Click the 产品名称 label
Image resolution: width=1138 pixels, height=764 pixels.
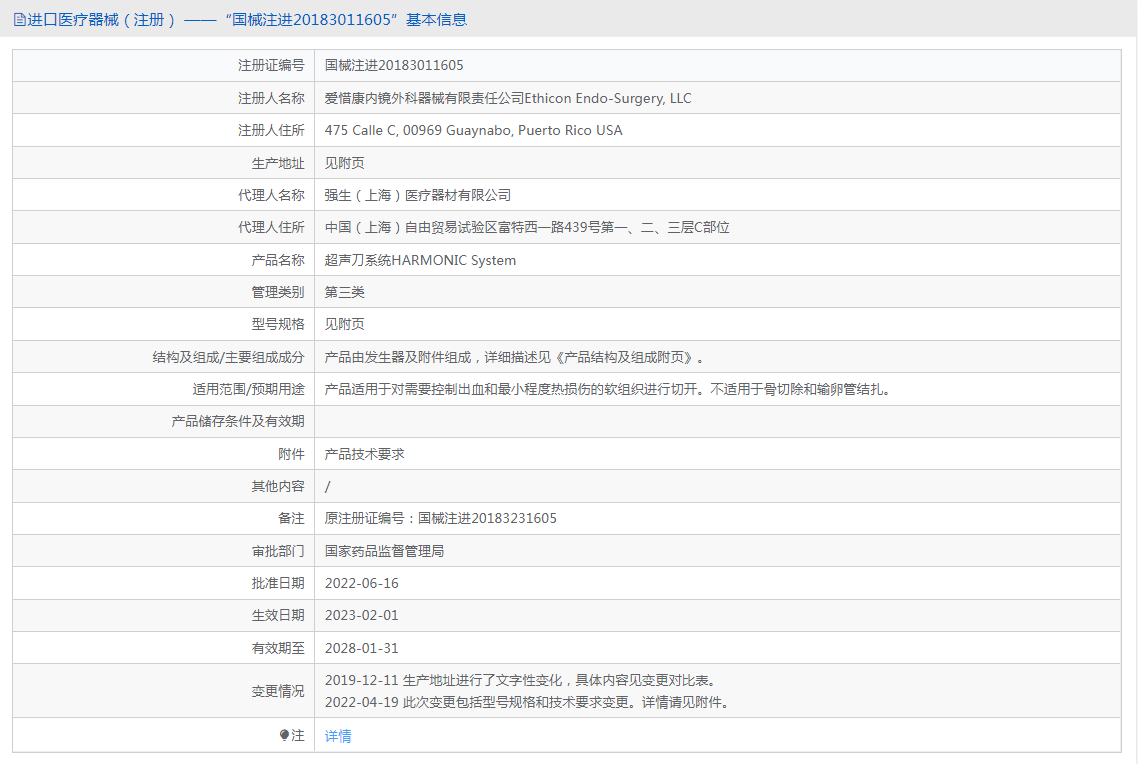[x=278, y=260]
